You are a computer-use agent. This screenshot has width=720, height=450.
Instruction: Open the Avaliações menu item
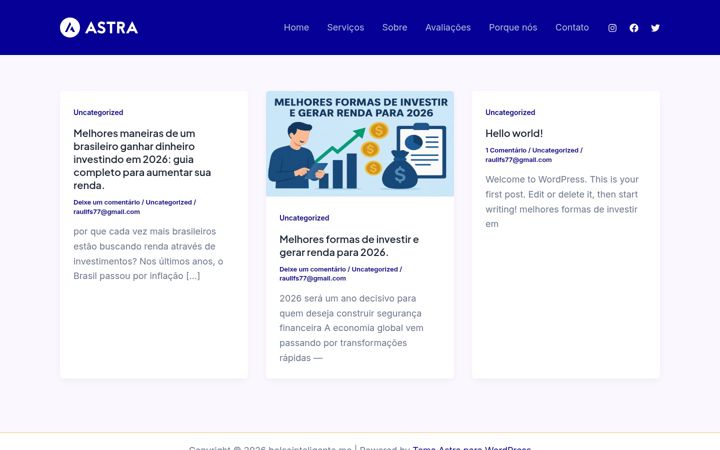pos(448,28)
